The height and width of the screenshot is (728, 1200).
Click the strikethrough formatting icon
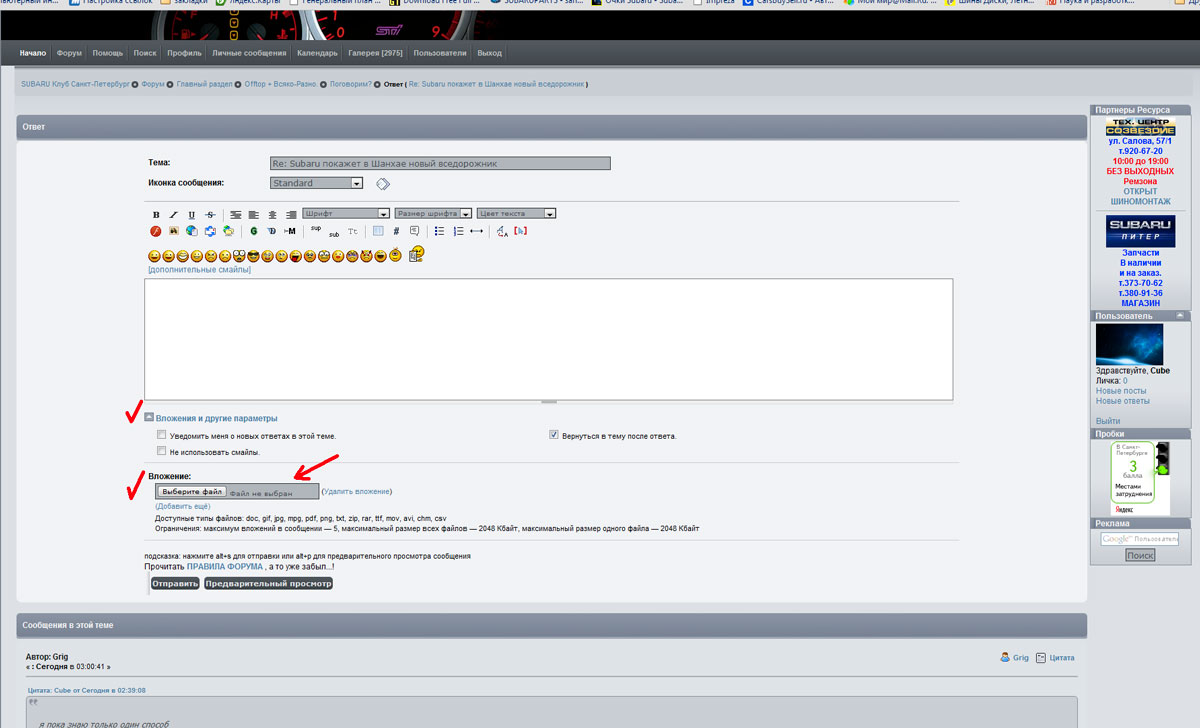point(209,215)
